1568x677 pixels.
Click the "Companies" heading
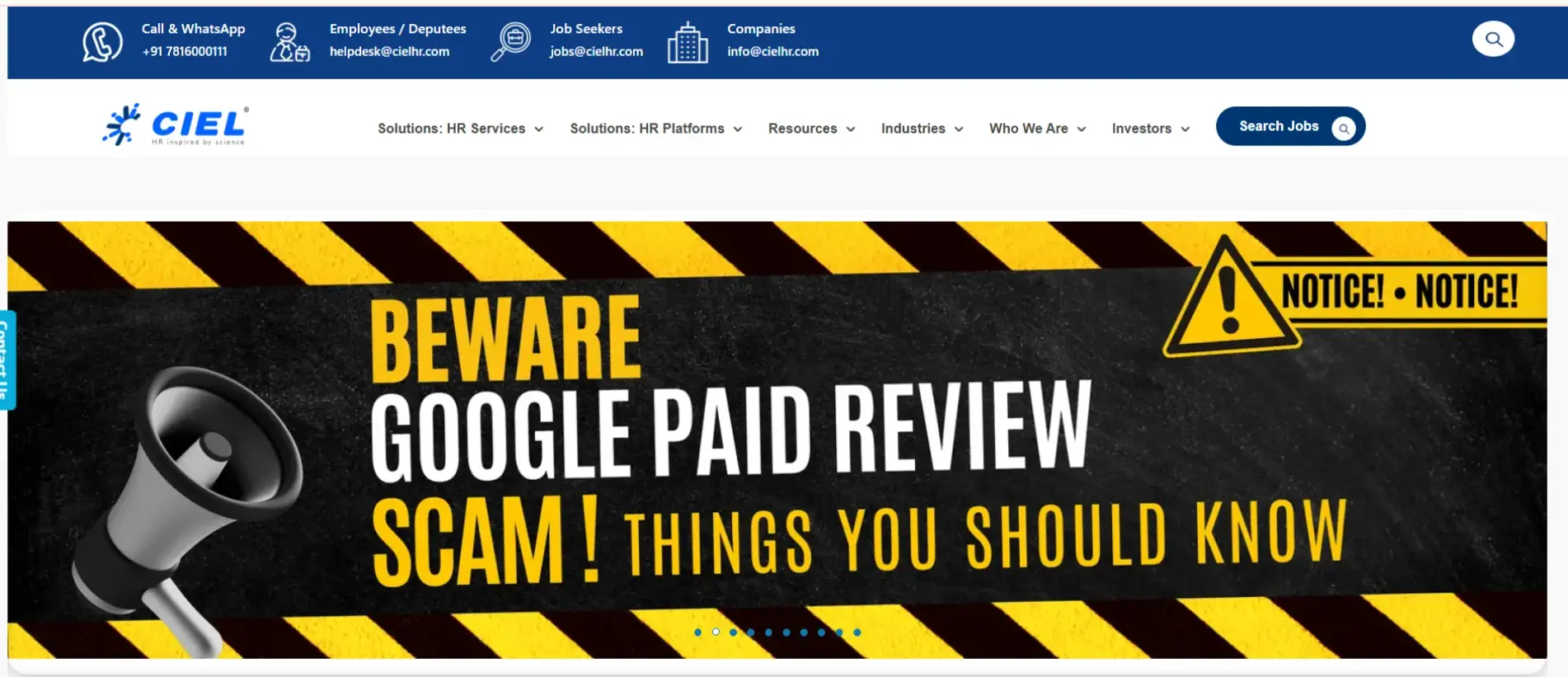(x=761, y=29)
